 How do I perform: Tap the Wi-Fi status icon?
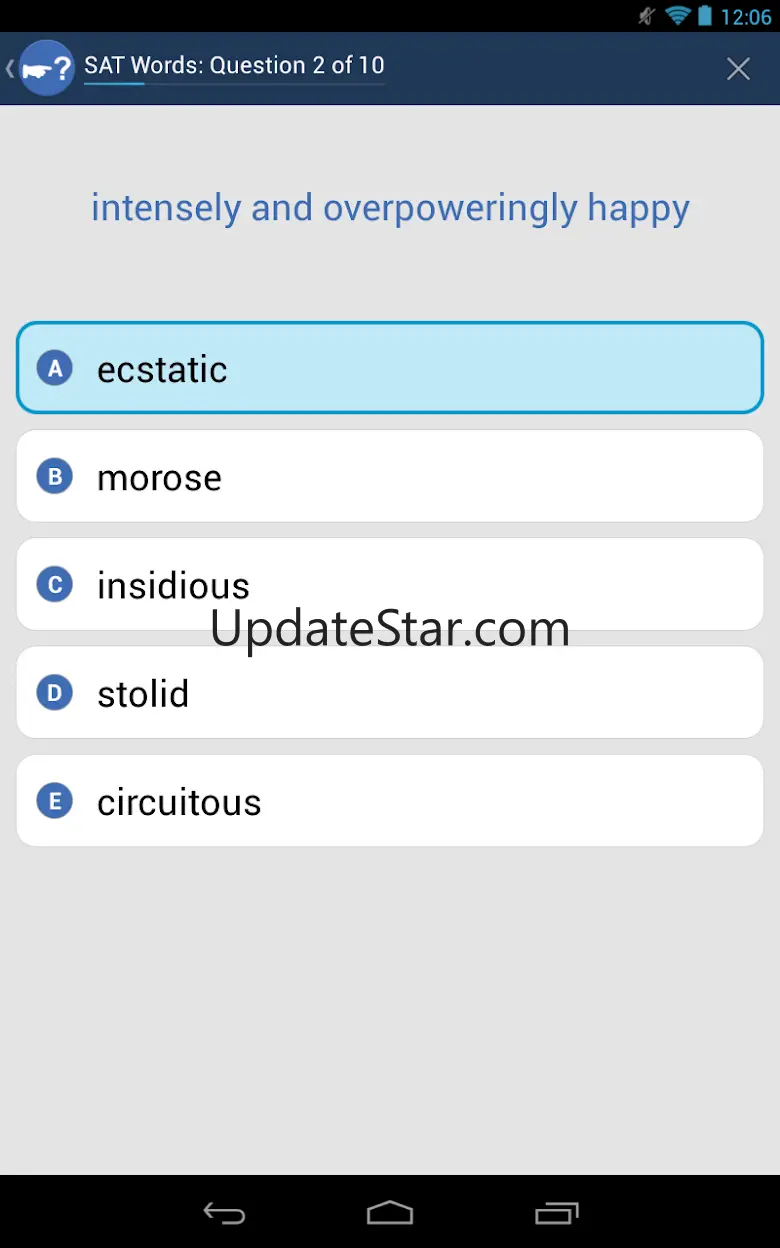678,16
